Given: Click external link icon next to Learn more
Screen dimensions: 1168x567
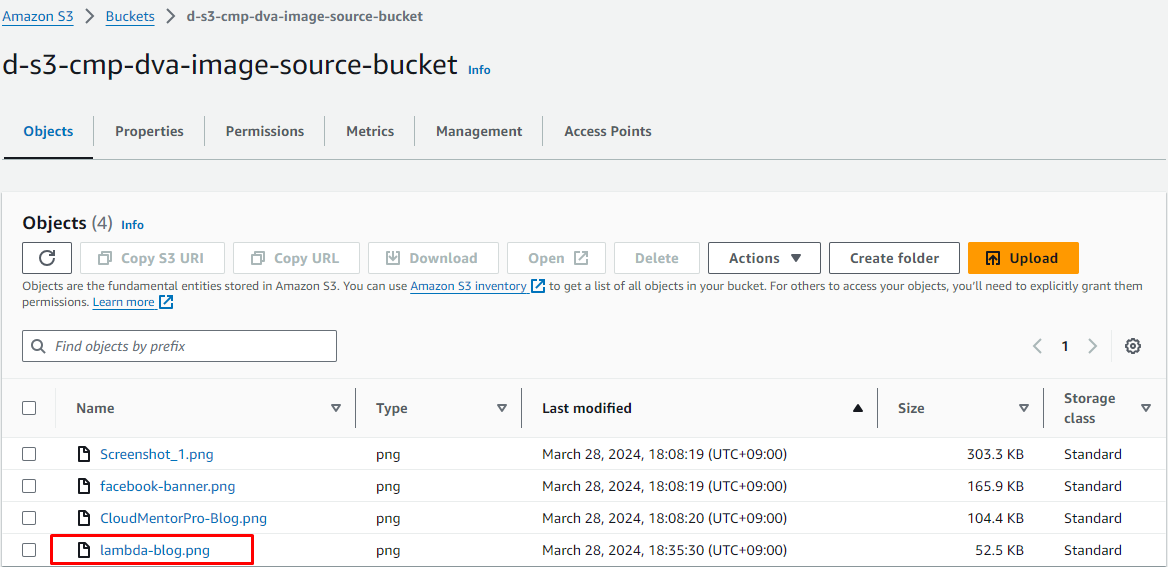Looking at the screenshot, I should pyautogui.click(x=166, y=302).
